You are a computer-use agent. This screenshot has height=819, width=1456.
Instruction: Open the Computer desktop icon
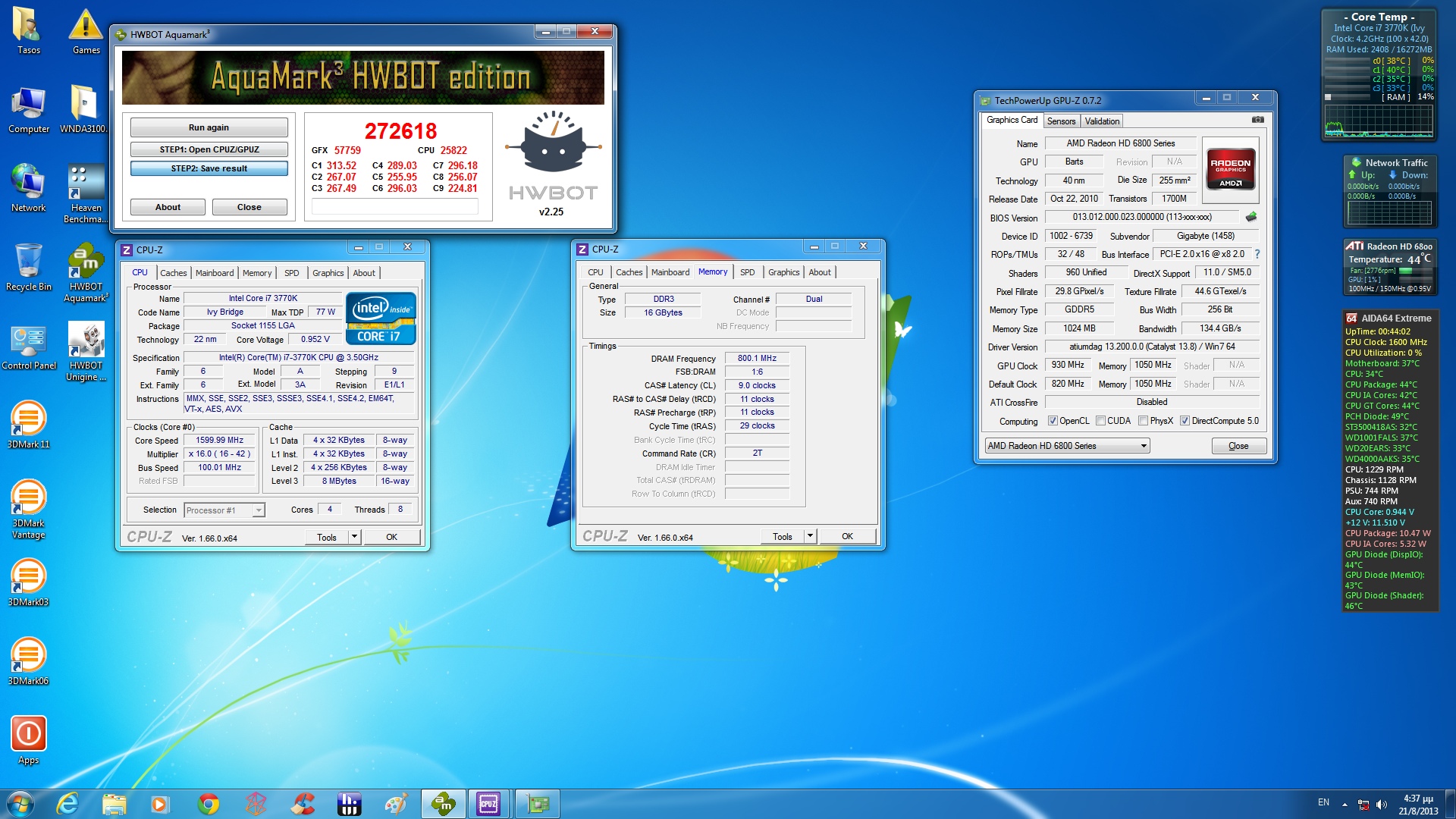[28, 110]
